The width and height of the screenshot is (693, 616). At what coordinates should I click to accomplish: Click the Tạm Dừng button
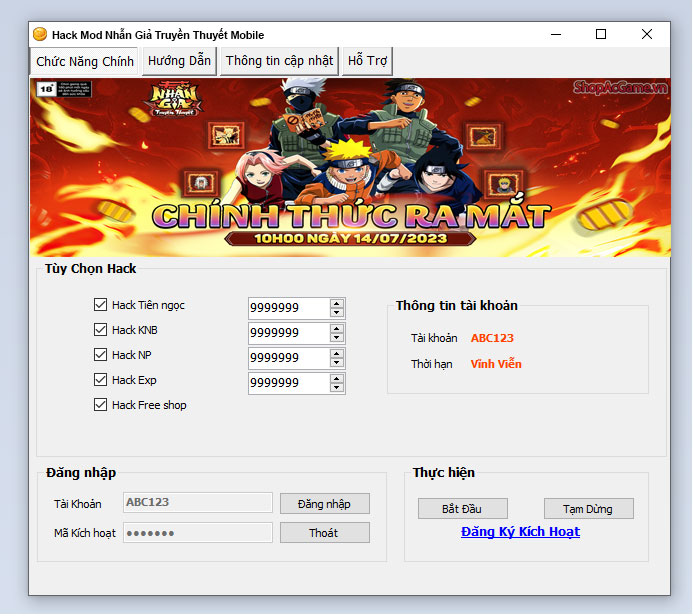tap(589, 509)
